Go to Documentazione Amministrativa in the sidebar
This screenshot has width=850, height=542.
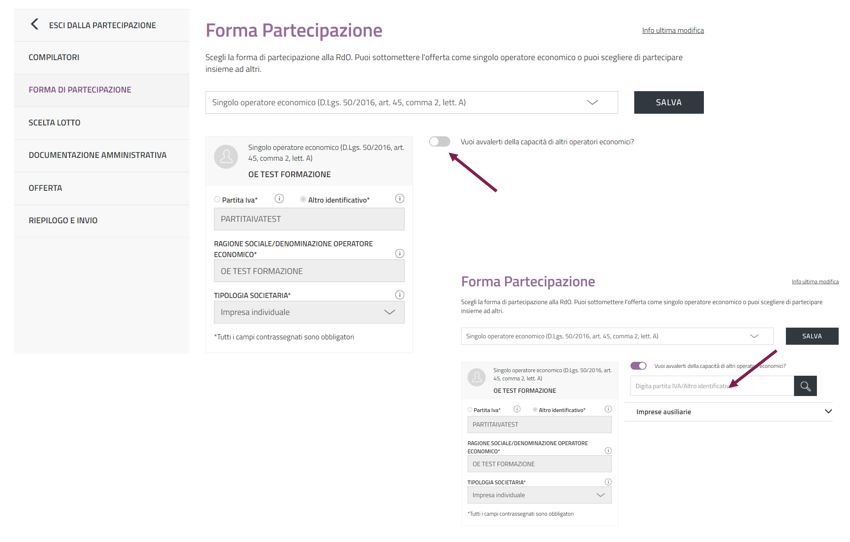pos(97,155)
